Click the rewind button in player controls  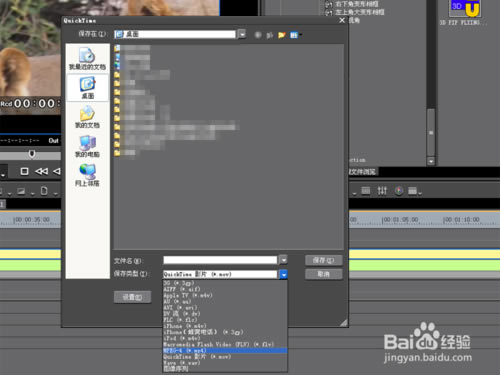coord(41,171)
